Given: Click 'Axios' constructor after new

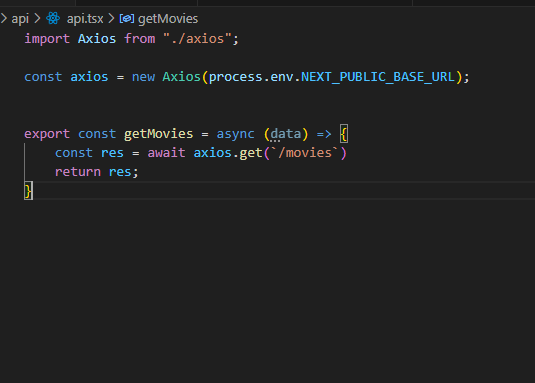Looking at the screenshot, I should (182, 77).
